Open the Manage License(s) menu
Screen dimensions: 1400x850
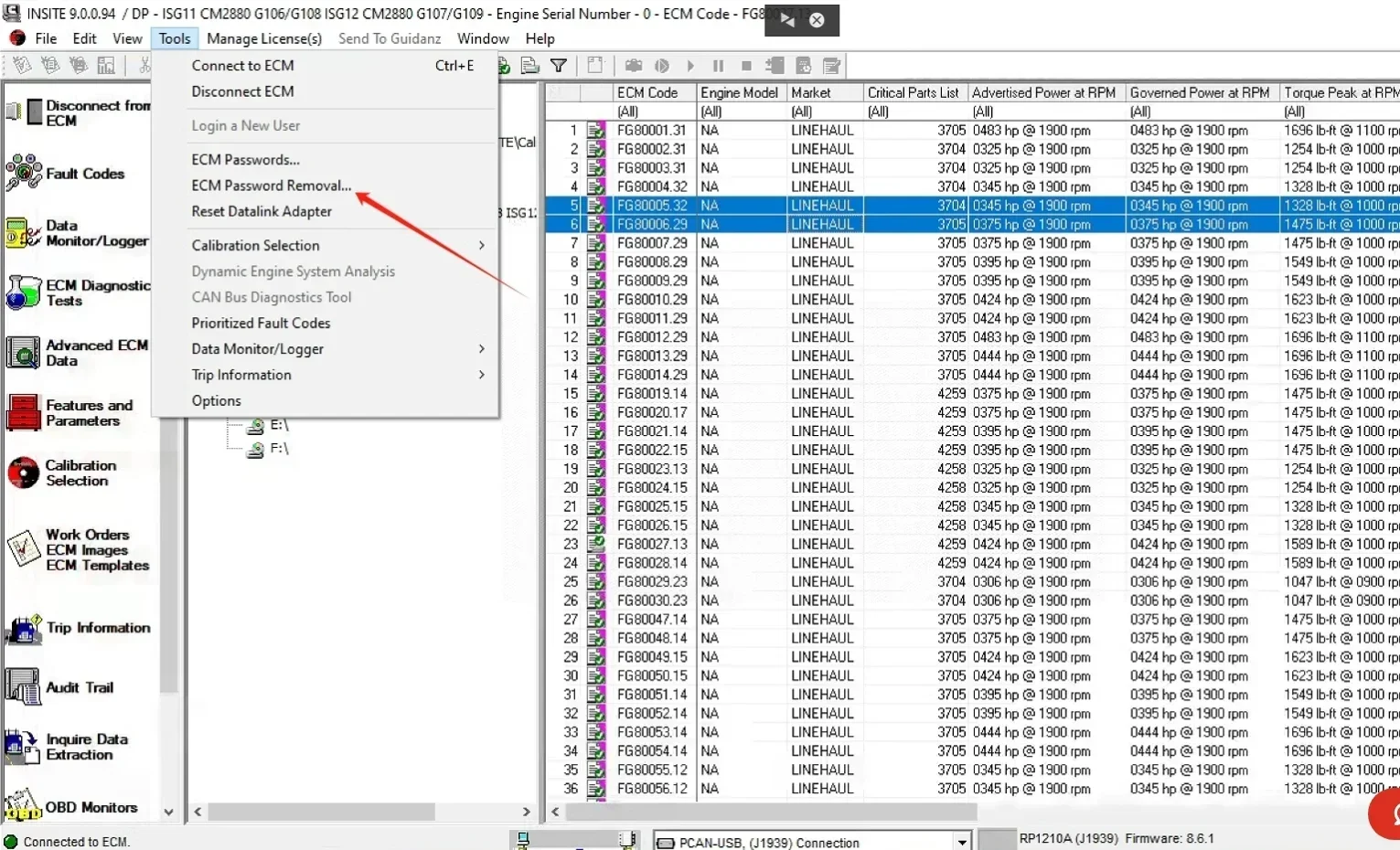[263, 38]
